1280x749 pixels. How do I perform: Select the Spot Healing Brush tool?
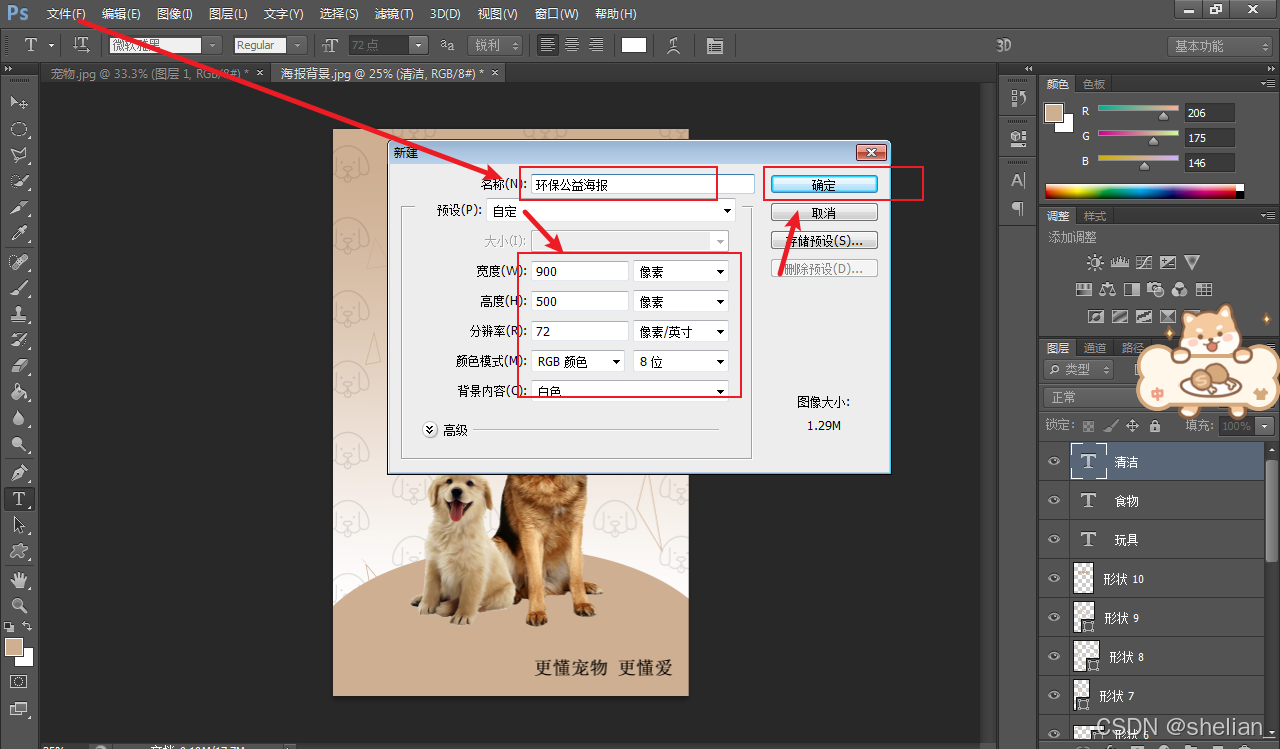pyautogui.click(x=19, y=261)
